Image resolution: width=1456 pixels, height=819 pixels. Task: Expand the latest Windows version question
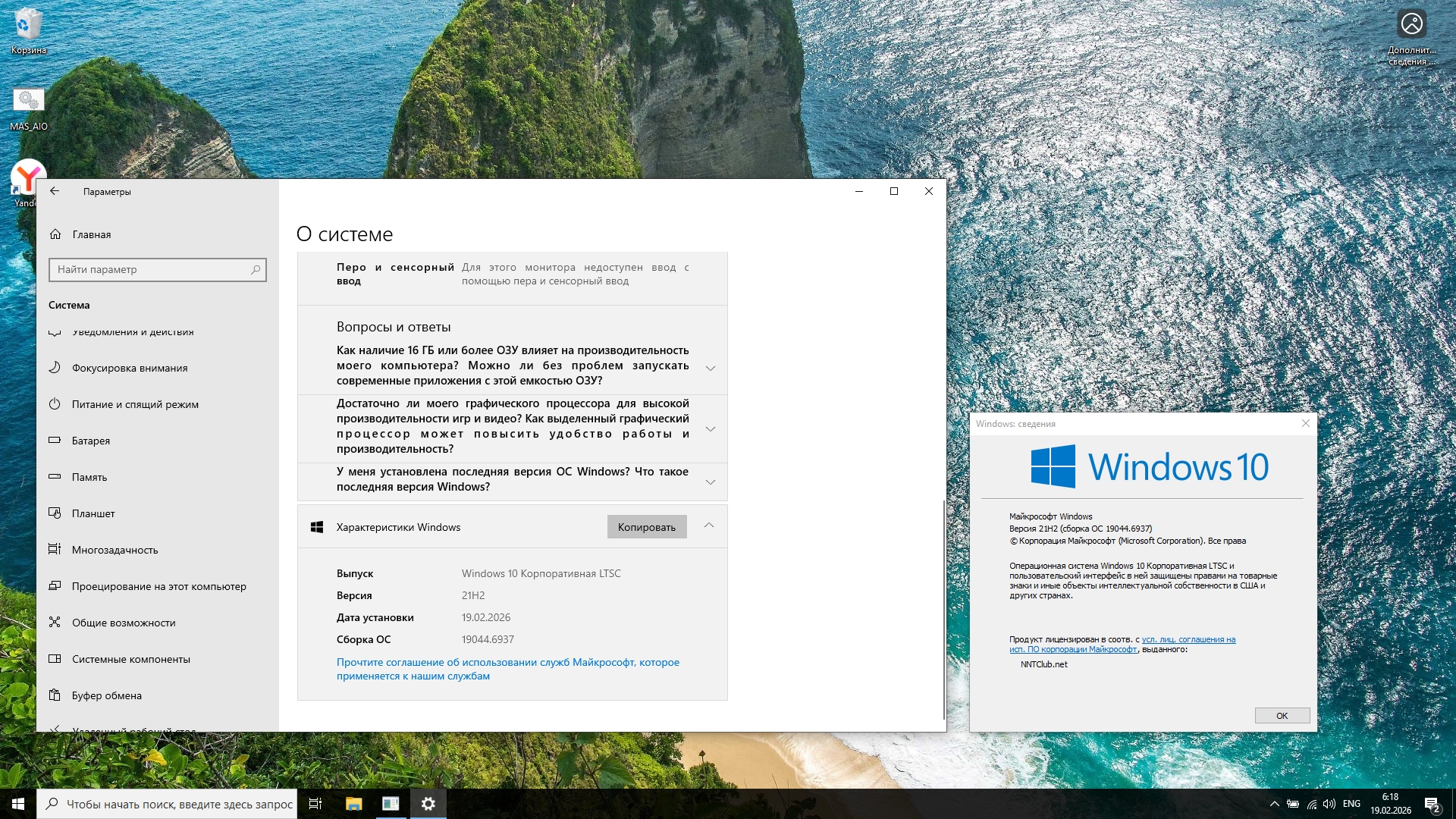tap(711, 482)
